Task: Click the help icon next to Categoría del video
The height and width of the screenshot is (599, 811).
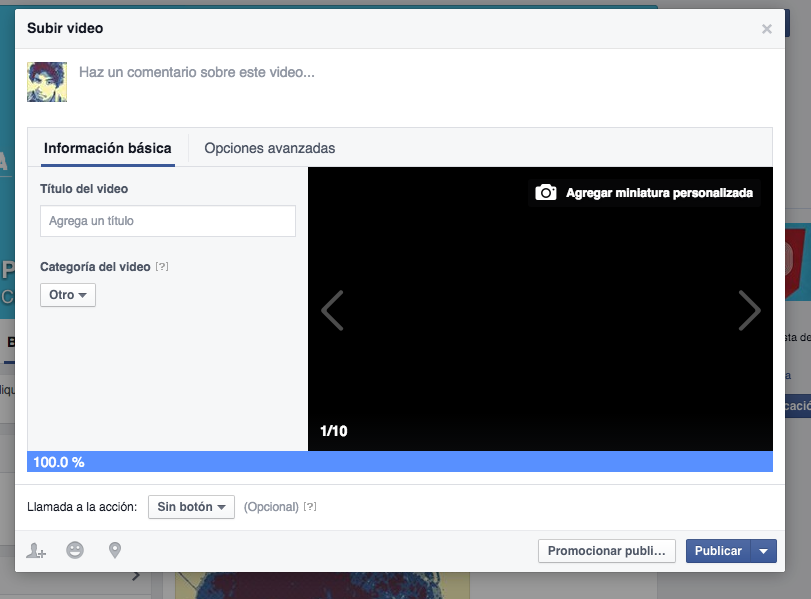Action: pos(161,266)
